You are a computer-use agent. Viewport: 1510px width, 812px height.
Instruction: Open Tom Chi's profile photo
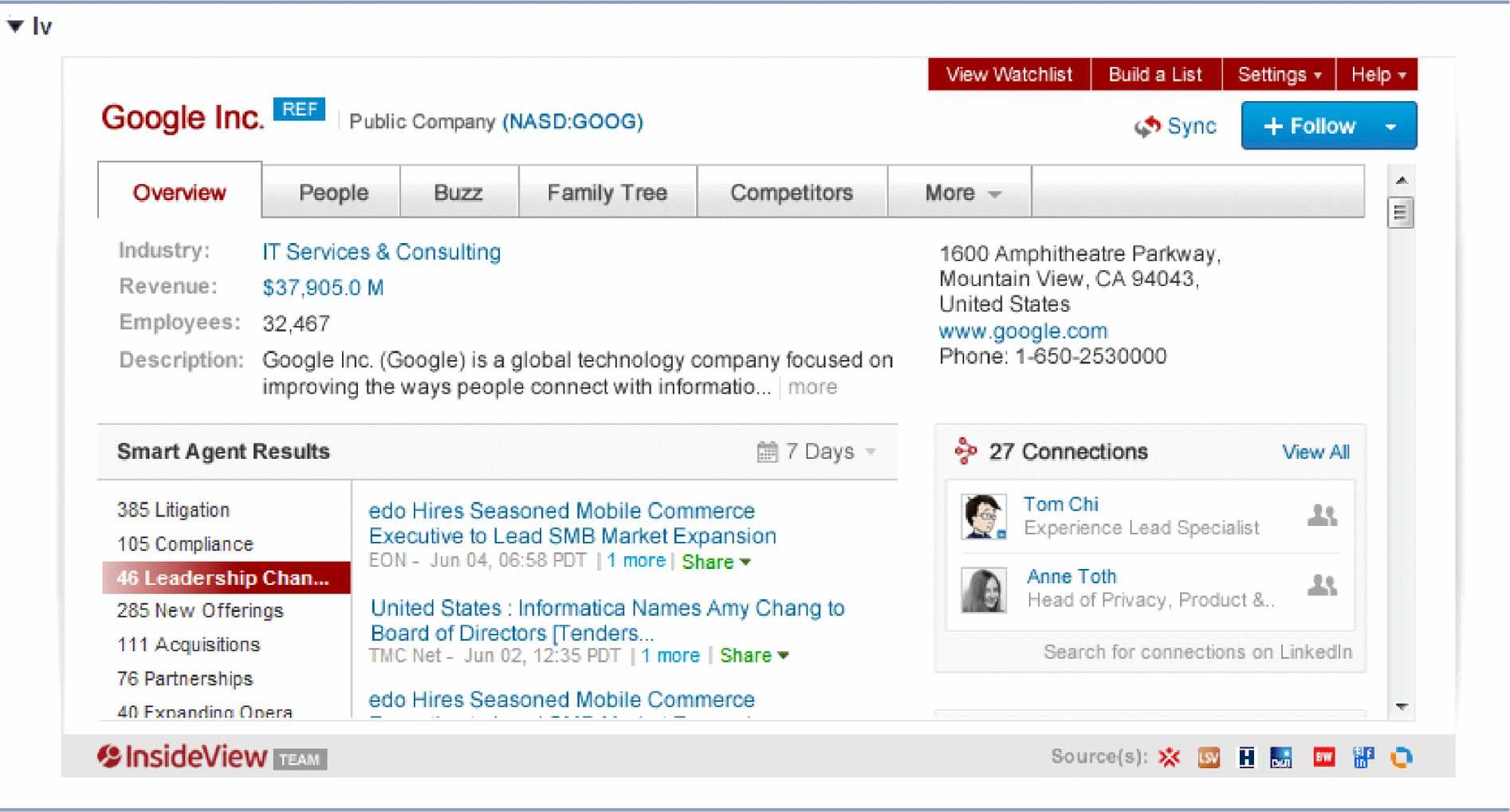983,516
